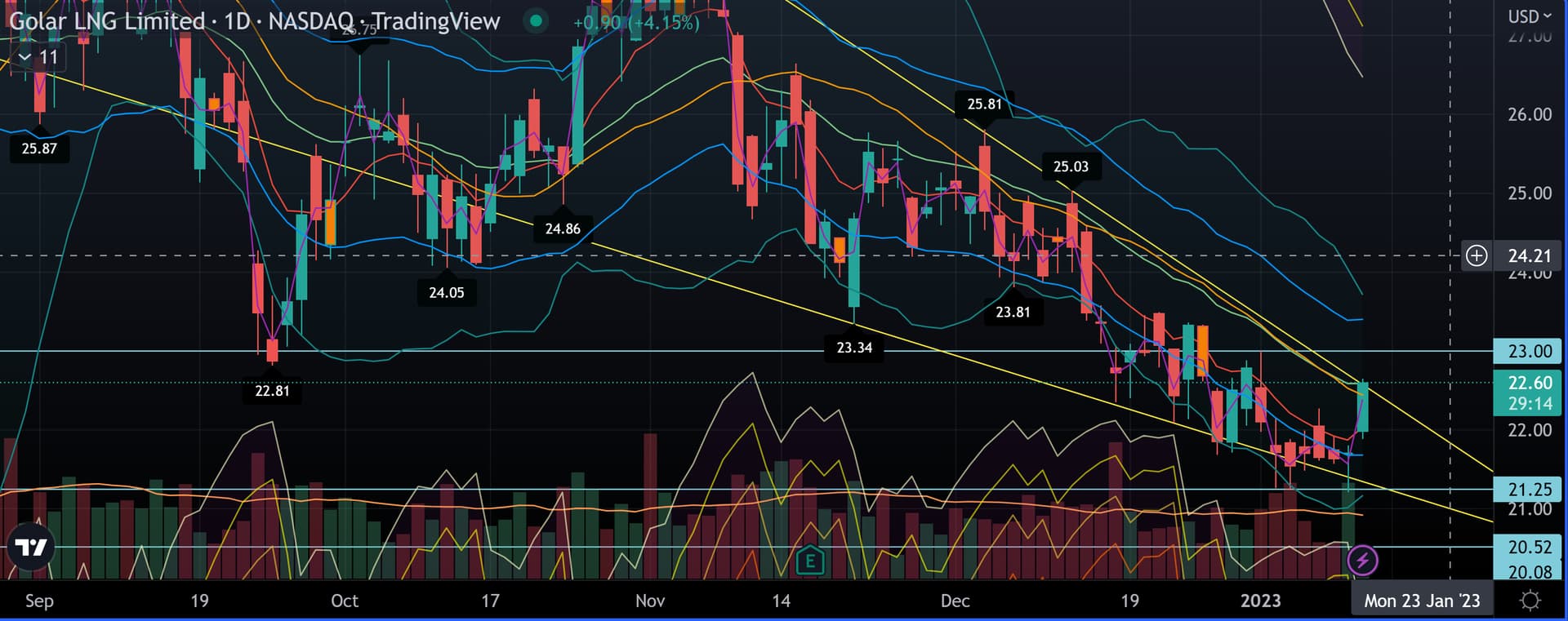The width and height of the screenshot is (1568, 621).
Task: Click the TradingView logo icon
Action: pos(31,548)
